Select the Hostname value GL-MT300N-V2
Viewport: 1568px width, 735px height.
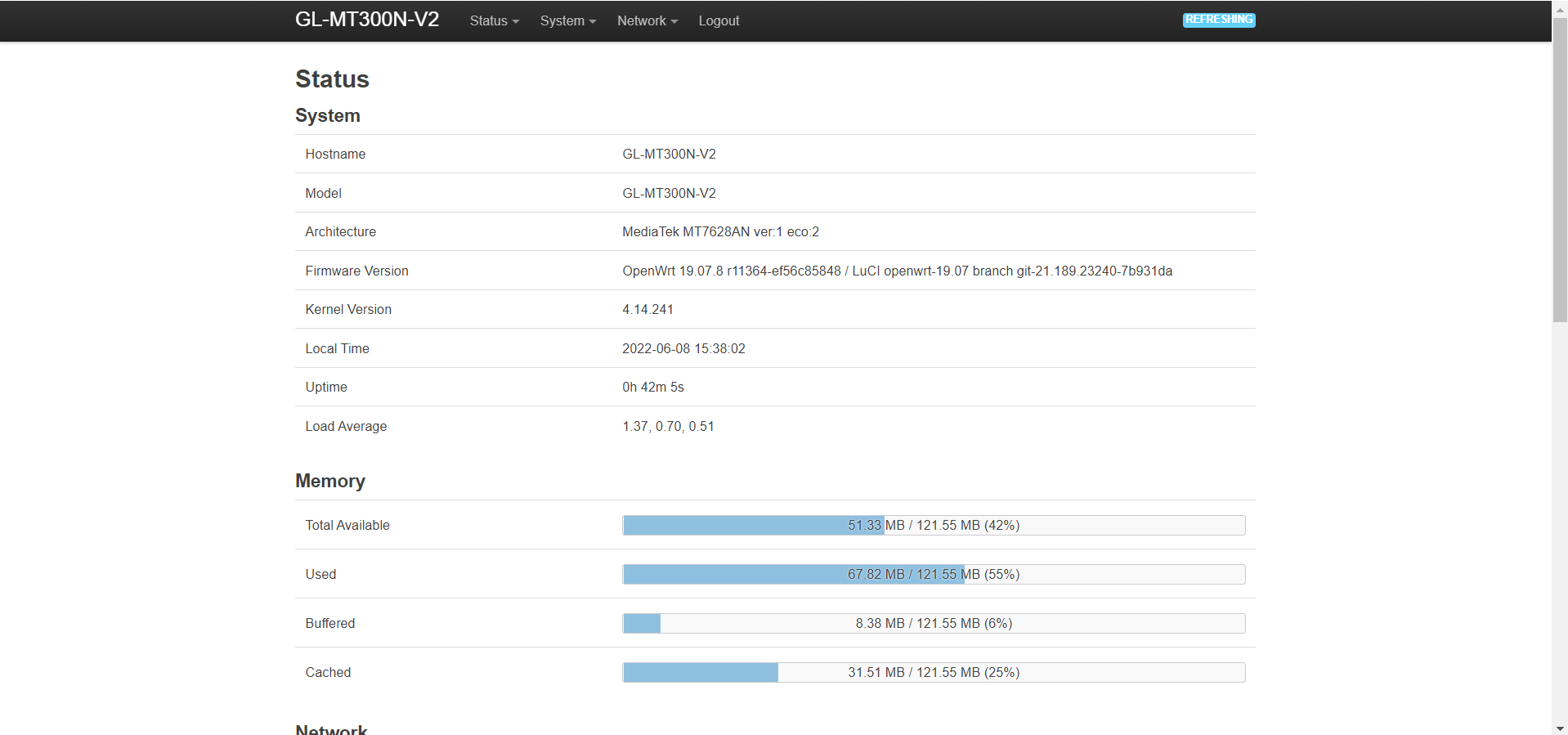coord(669,154)
